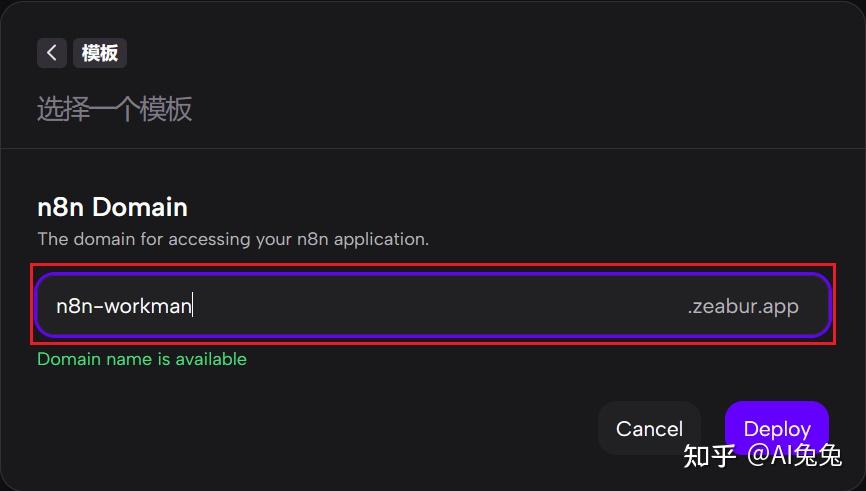The width and height of the screenshot is (866, 491).
Task: Click the 知乎 watermark logo
Action: [x=709, y=456]
